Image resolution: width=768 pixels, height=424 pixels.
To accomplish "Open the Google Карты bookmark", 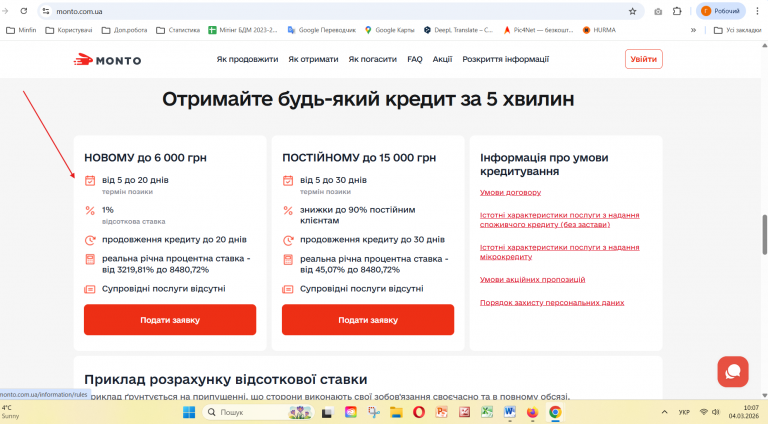I will coord(389,30).
